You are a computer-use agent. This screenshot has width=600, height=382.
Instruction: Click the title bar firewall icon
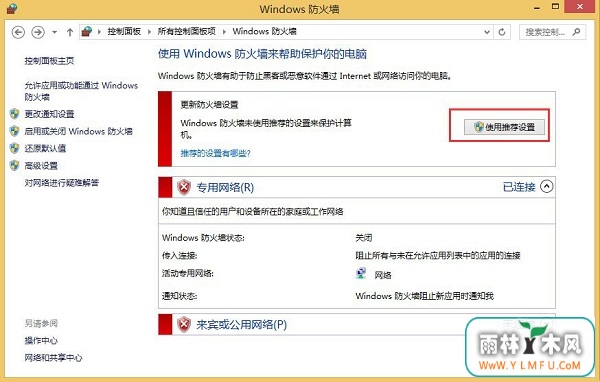(x=12, y=8)
